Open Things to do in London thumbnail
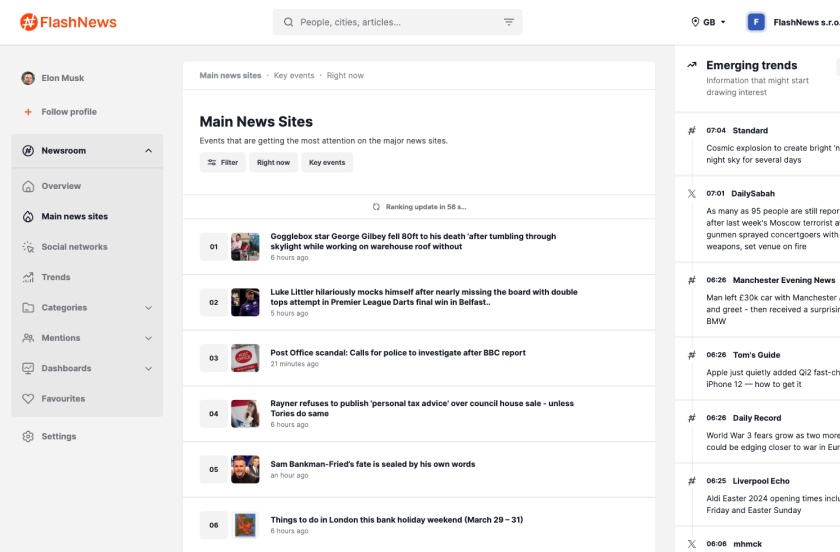 245,525
